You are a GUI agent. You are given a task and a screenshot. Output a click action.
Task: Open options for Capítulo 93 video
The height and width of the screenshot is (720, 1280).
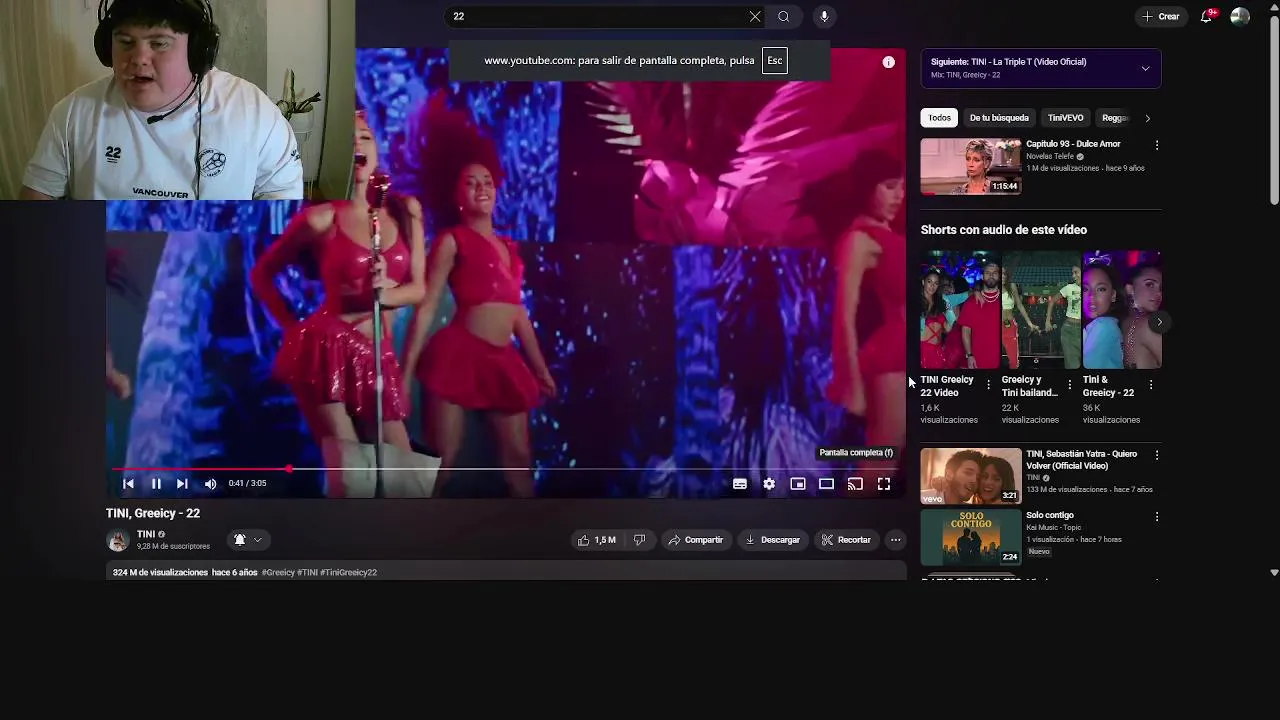click(1157, 145)
